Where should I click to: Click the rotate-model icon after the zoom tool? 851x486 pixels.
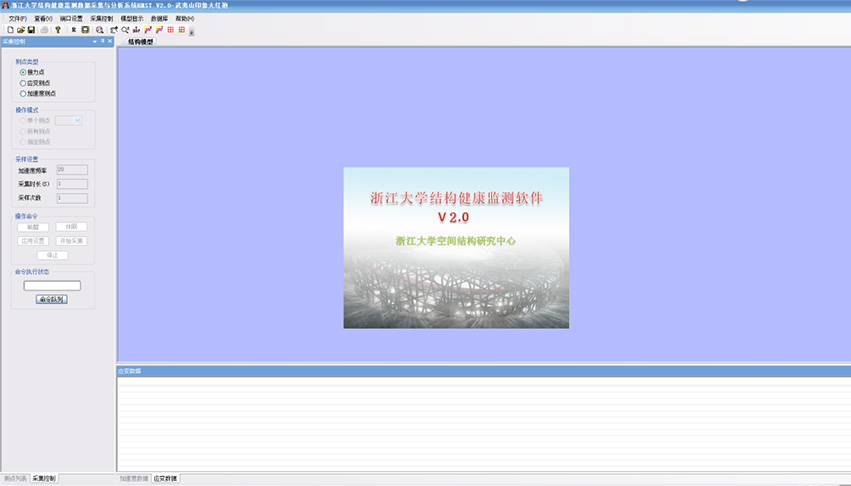point(114,30)
